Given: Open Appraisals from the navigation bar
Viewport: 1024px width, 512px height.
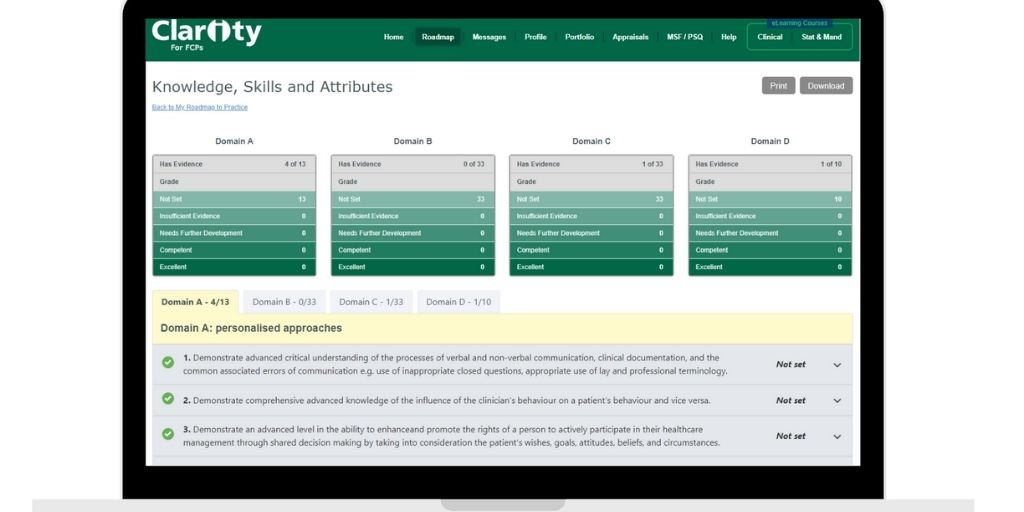Looking at the screenshot, I should pos(630,37).
